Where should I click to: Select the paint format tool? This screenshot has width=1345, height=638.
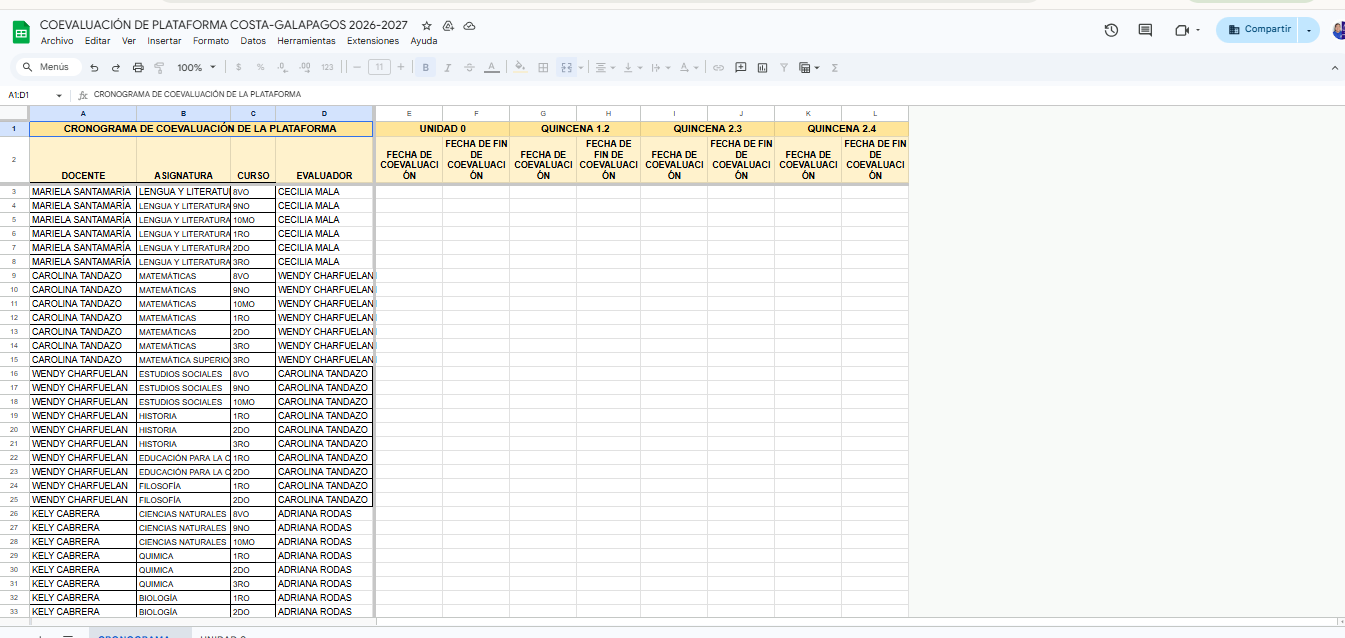159,68
